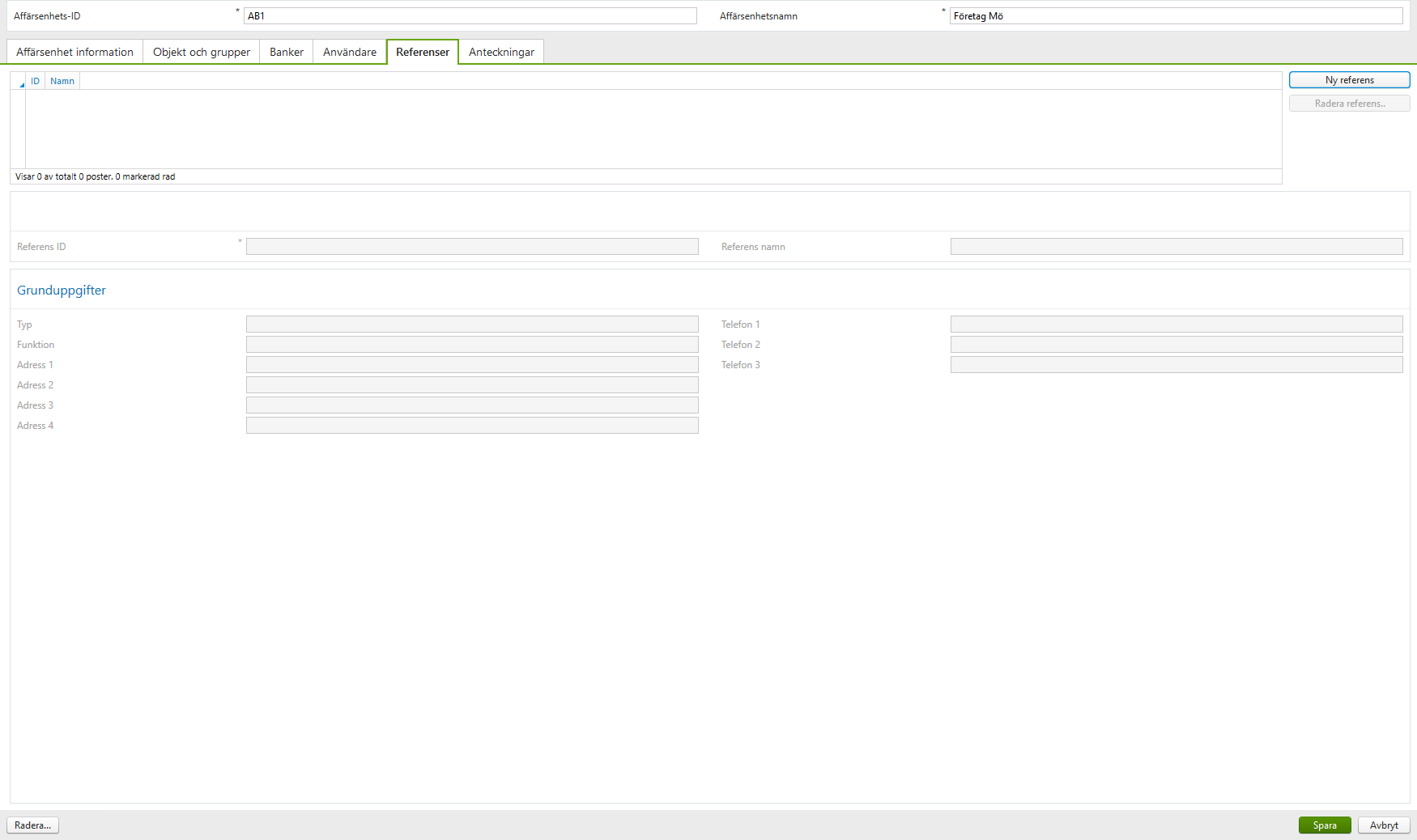This screenshot has width=1417, height=840.
Task: Sort the grid by the Namn column
Action: [x=62, y=80]
